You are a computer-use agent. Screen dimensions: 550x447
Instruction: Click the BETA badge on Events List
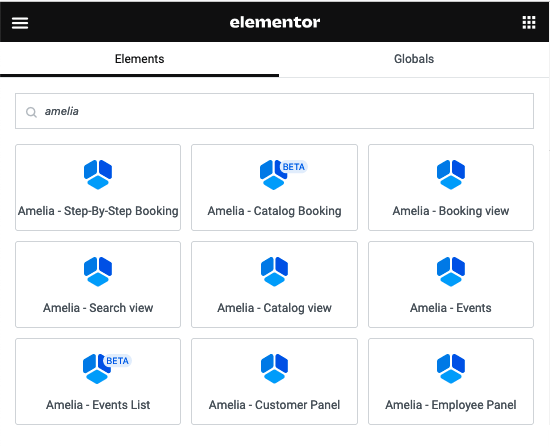(x=117, y=361)
